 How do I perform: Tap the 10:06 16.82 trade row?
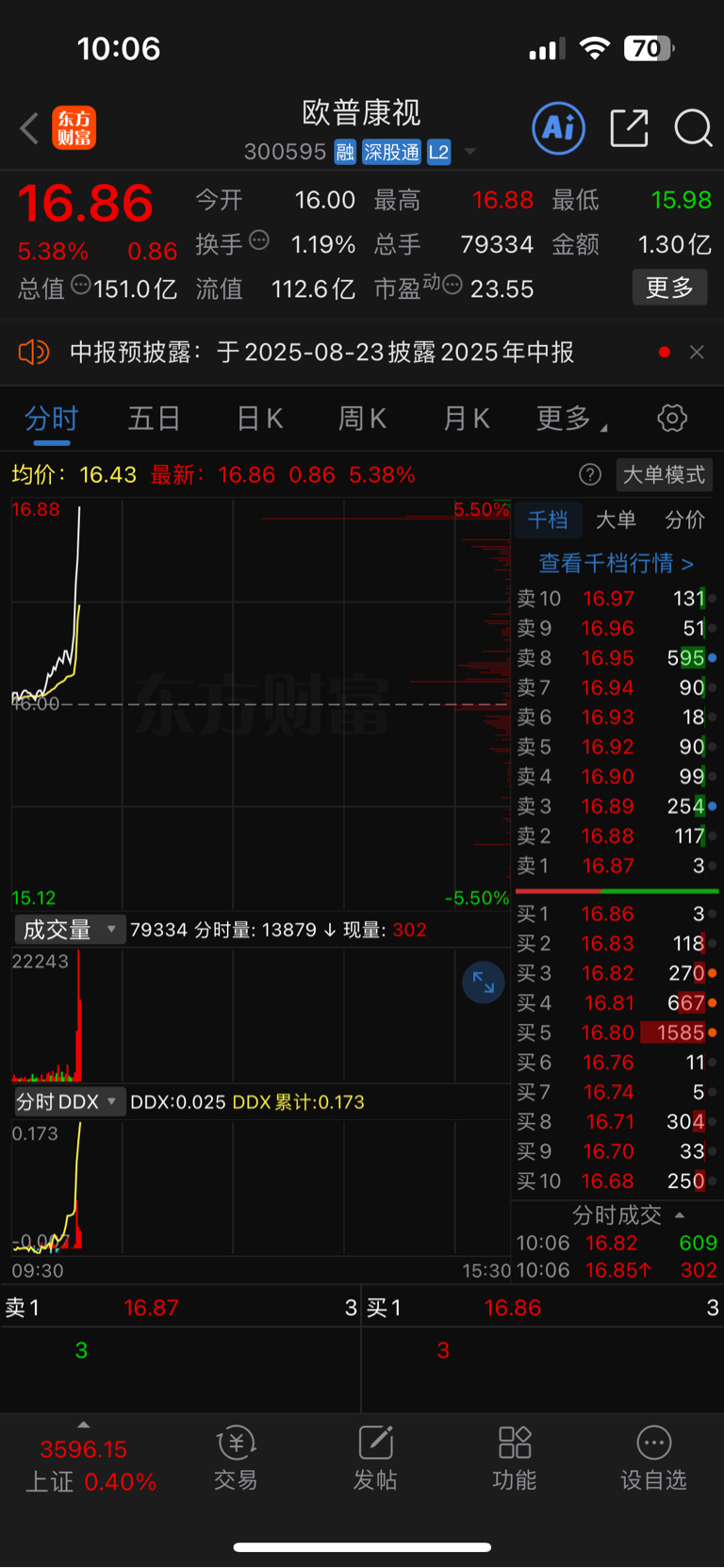point(617,1243)
